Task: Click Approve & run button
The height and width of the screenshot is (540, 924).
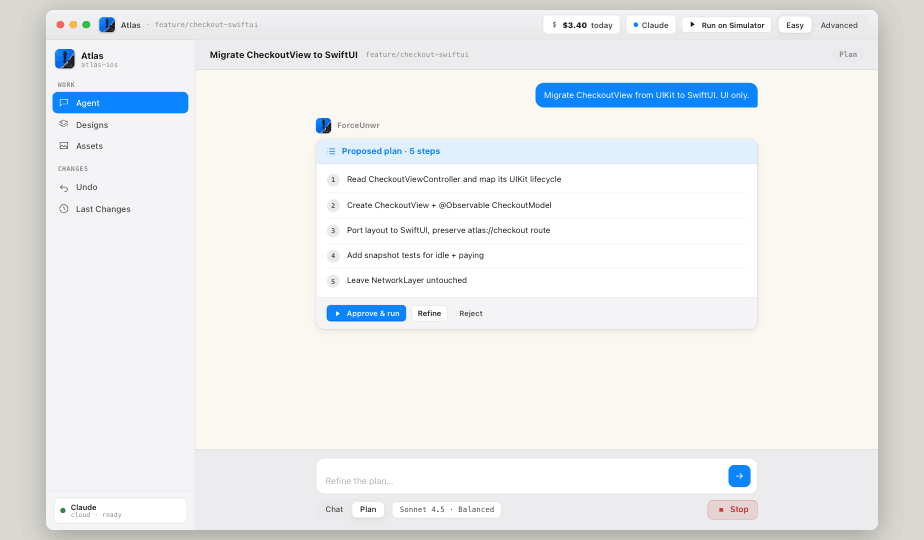Action: pyautogui.click(x=366, y=313)
